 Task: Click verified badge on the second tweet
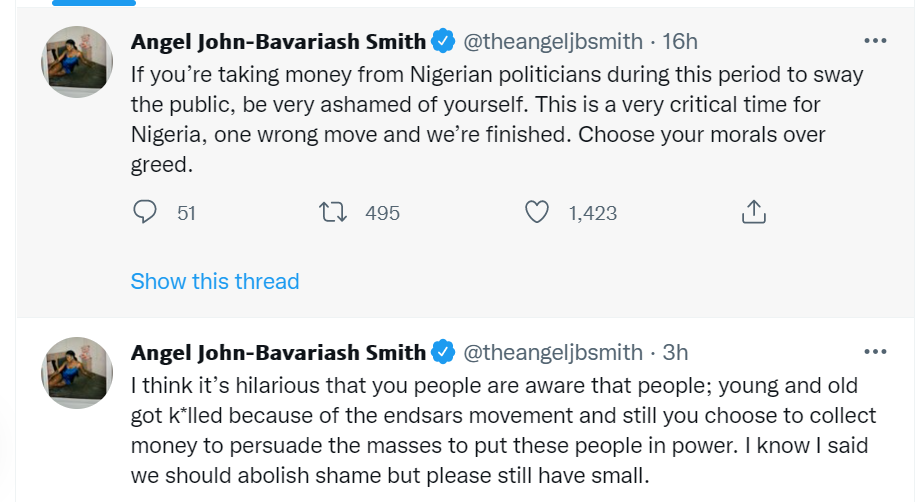tap(443, 353)
